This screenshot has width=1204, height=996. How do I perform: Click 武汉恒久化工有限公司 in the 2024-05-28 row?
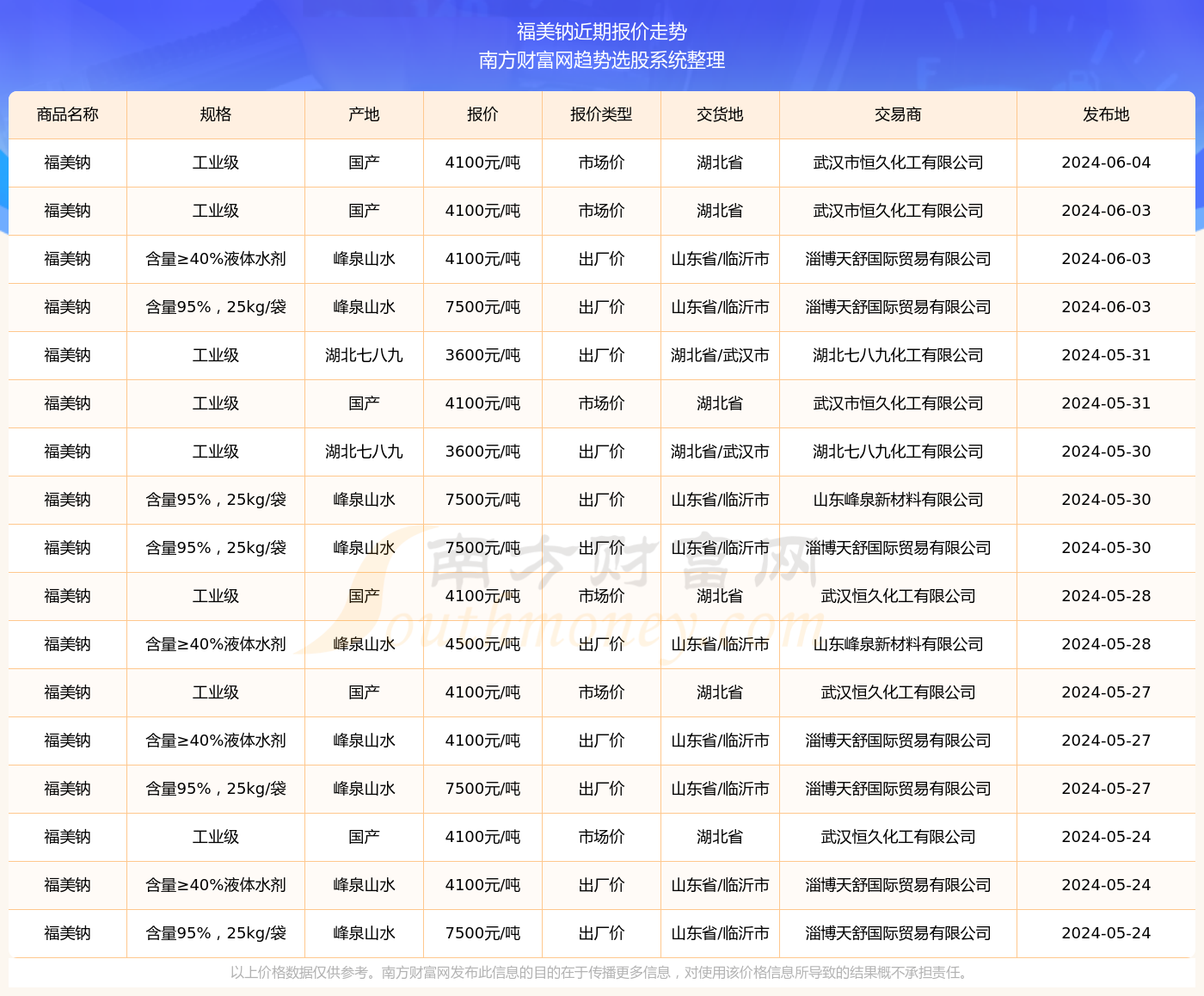point(898,596)
